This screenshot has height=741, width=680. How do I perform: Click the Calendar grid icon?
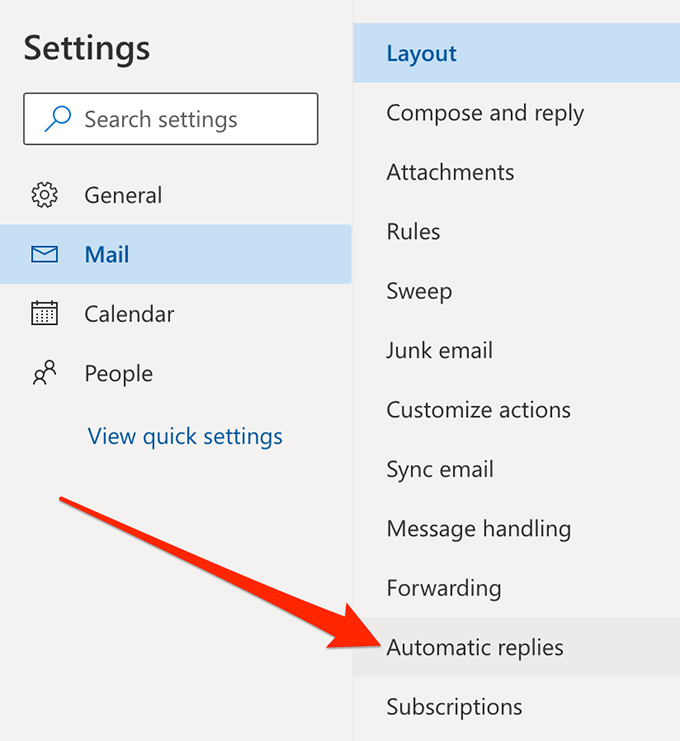[x=44, y=313]
